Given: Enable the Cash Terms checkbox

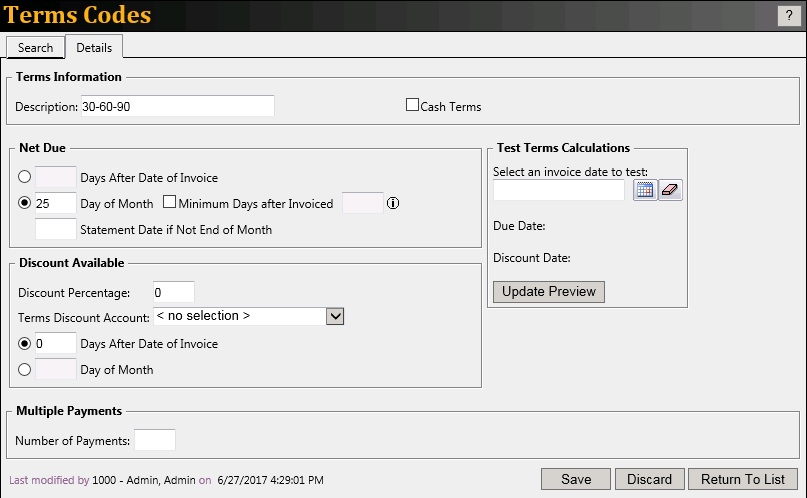Looking at the screenshot, I should point(412,105).
